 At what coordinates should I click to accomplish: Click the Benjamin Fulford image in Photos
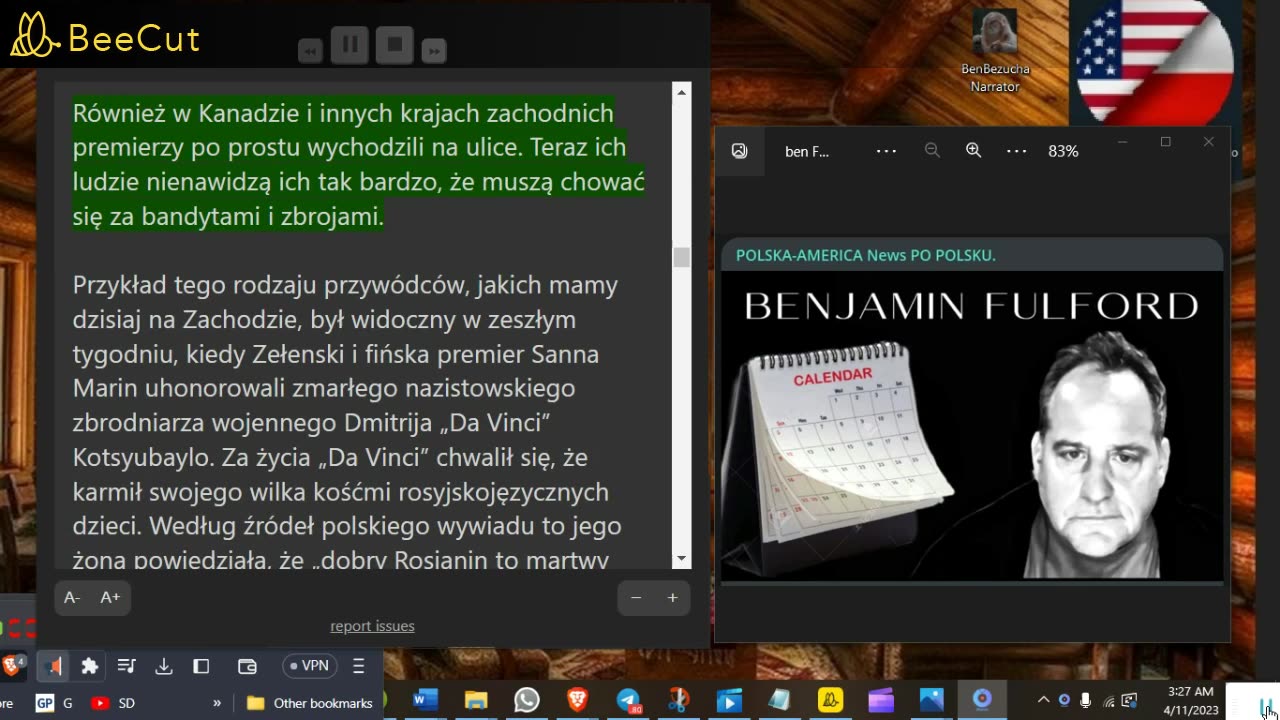click(x=972, y=410)
